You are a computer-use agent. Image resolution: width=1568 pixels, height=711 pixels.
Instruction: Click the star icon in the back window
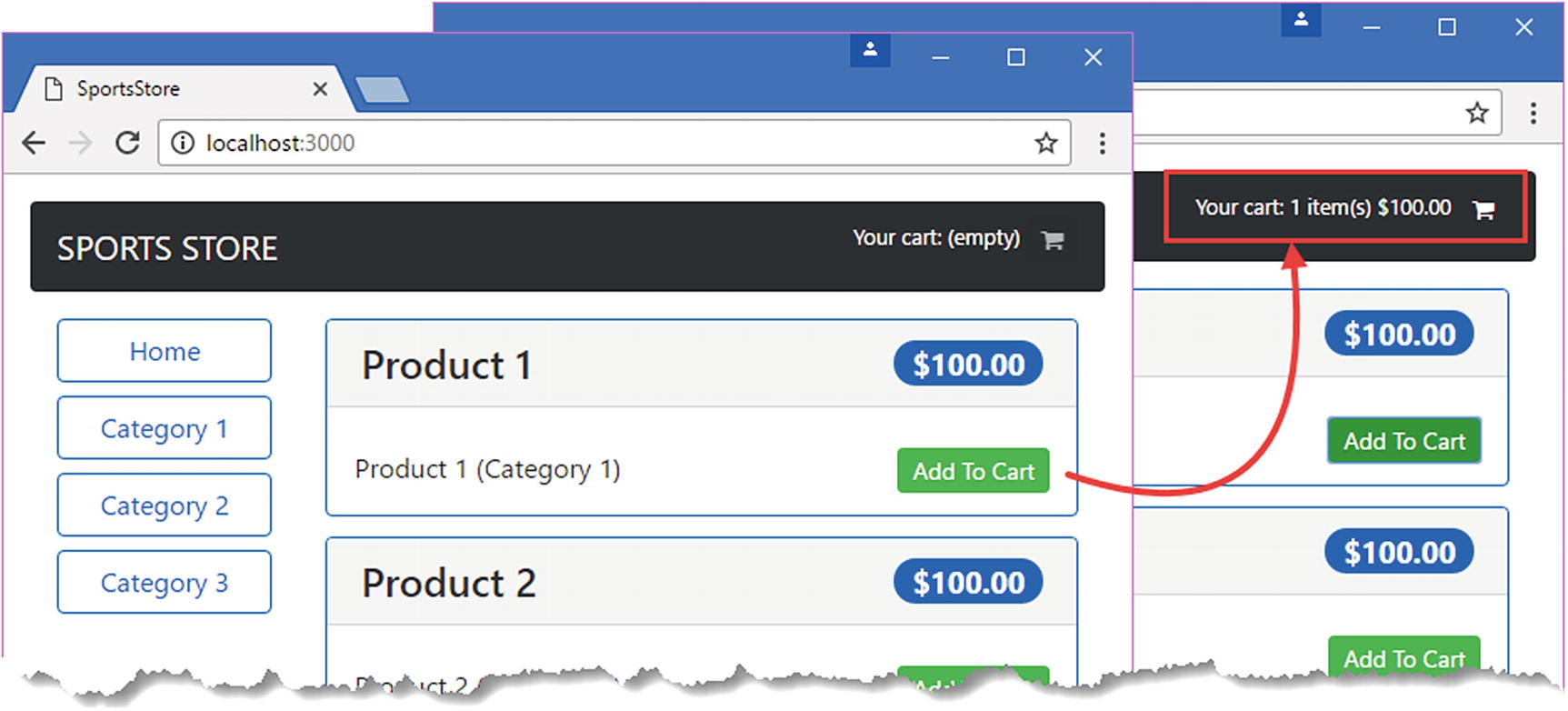(x=1477, y=113)
